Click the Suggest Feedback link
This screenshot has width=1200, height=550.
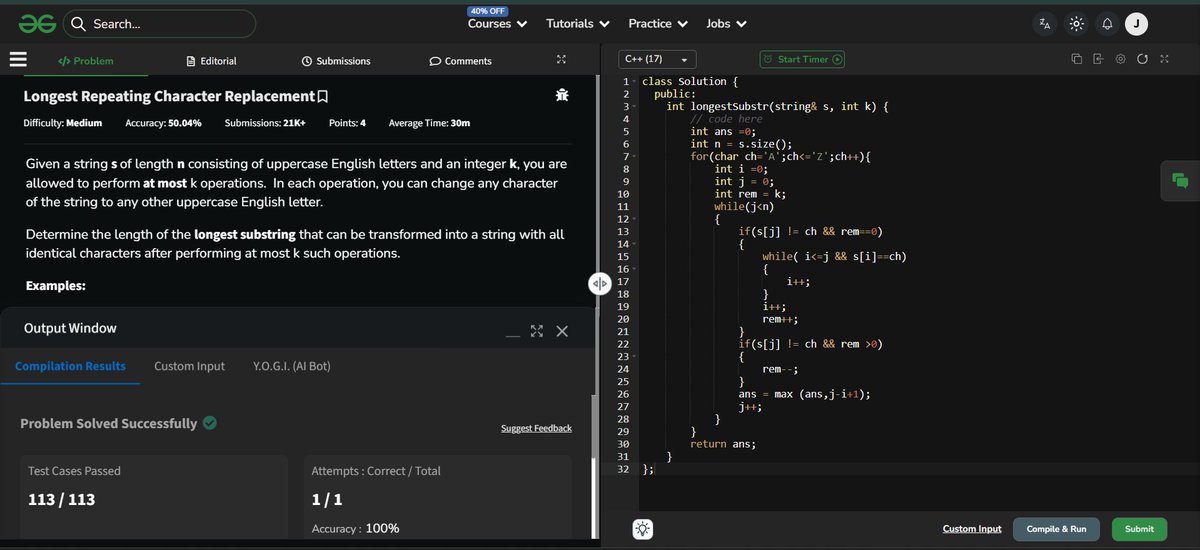pyautogui.click(x=536, y=428)
